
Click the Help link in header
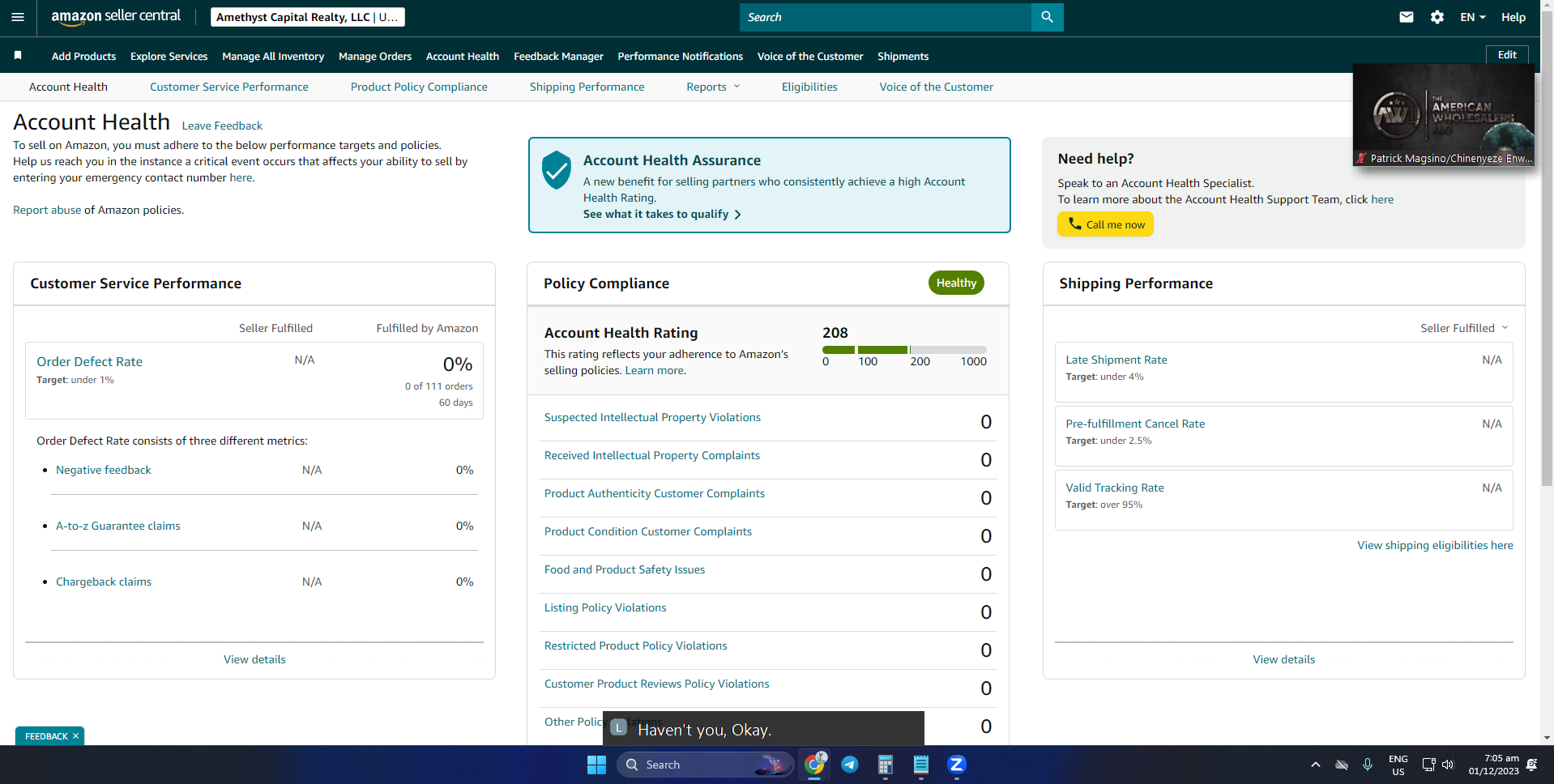tap(1513, 17)
